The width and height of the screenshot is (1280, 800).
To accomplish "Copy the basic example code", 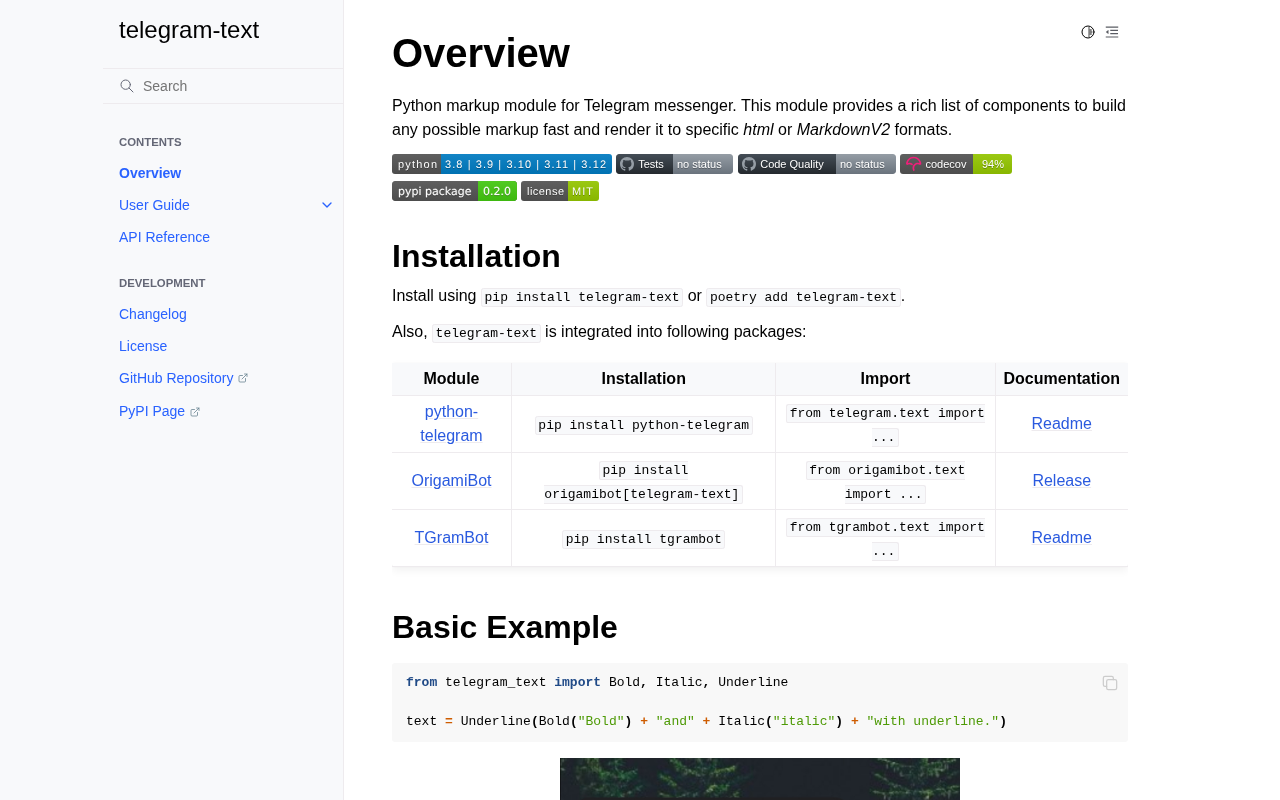I will click(1110, 683).
